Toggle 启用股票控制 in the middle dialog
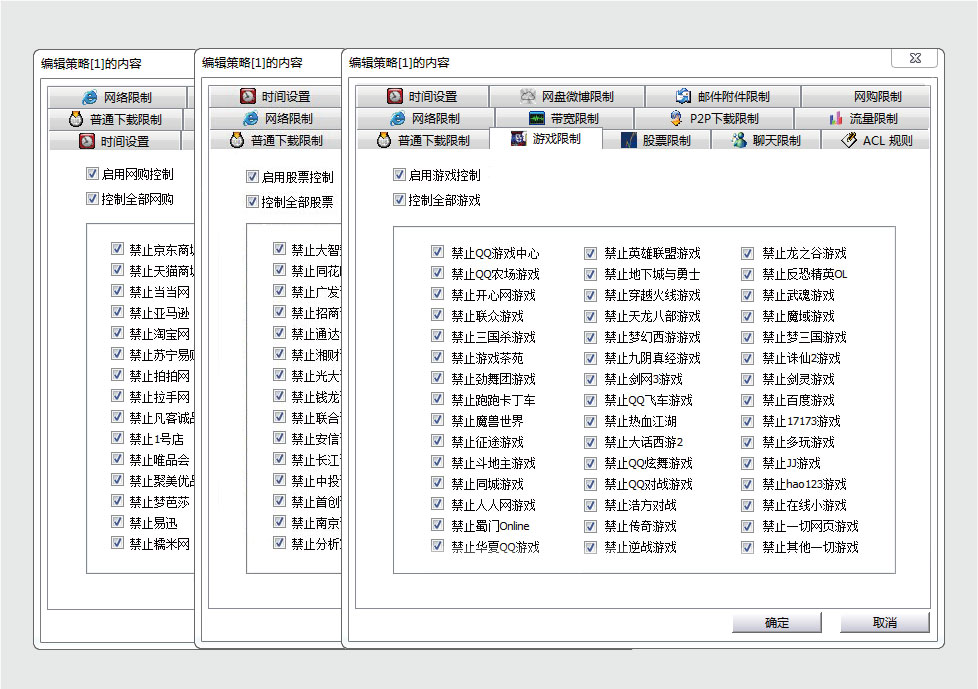978x689 pixels. click(x=252, y=177)
